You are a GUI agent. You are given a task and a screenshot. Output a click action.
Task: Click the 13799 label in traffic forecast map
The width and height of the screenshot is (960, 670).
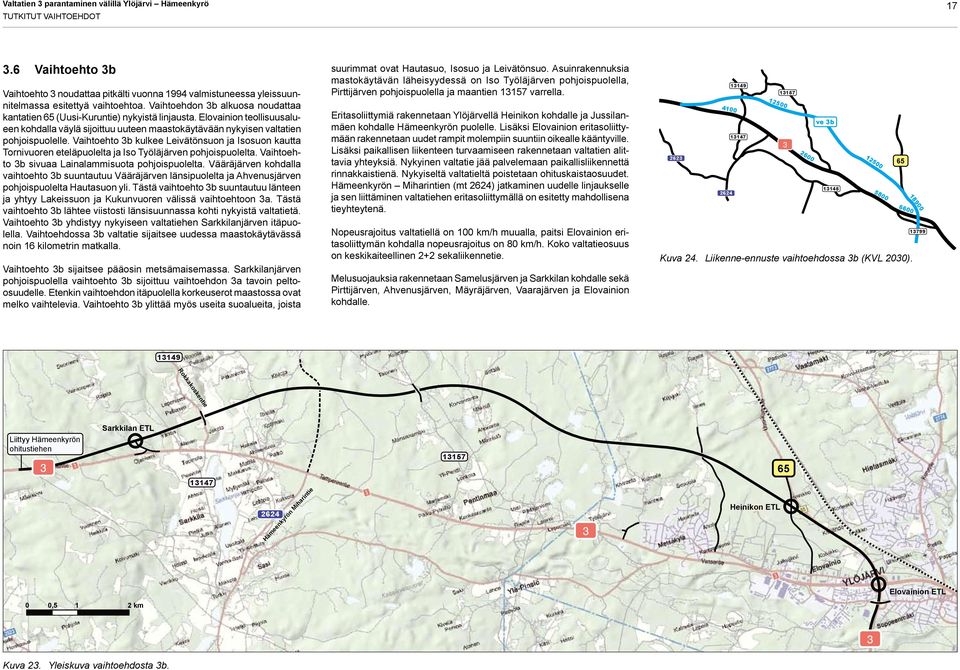tap(918, 231)
